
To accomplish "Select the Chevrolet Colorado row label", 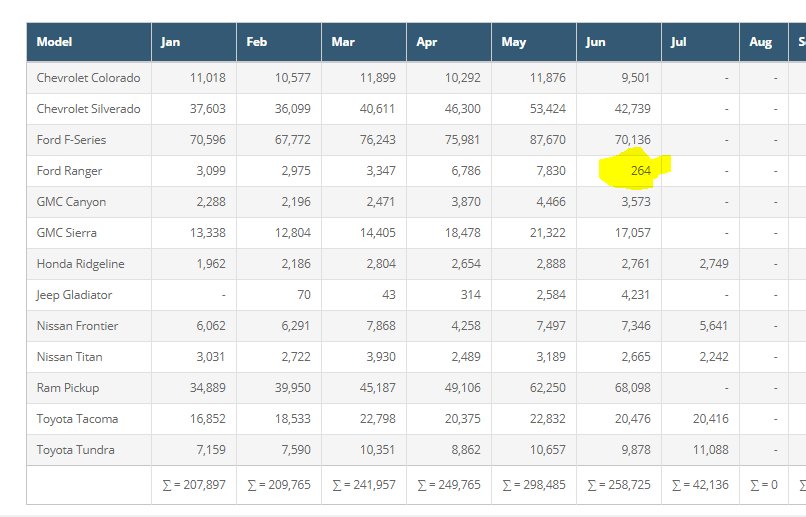I will pos(88,78).
